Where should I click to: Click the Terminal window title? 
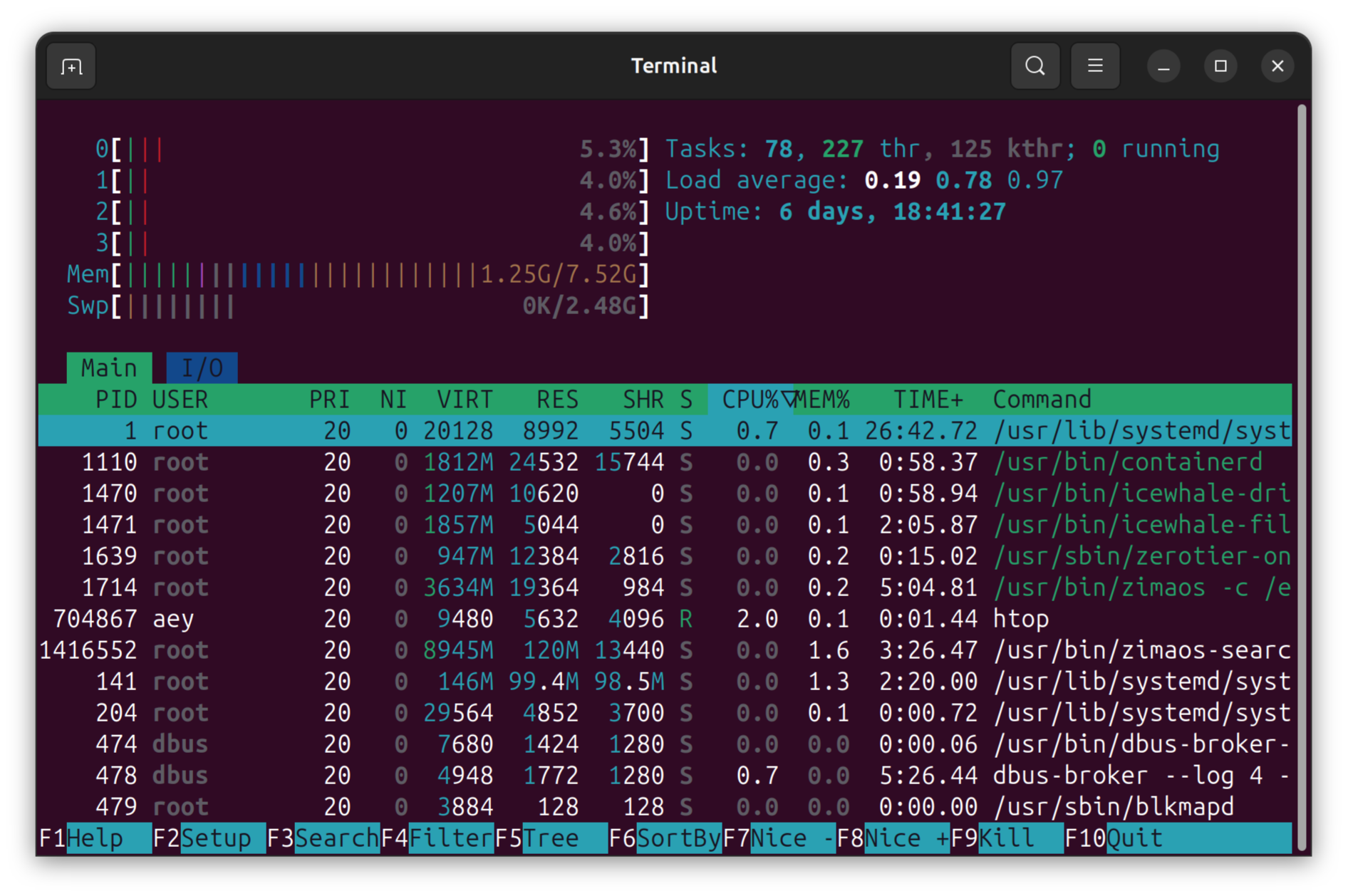pyautogui.click(x=674, y=66)
